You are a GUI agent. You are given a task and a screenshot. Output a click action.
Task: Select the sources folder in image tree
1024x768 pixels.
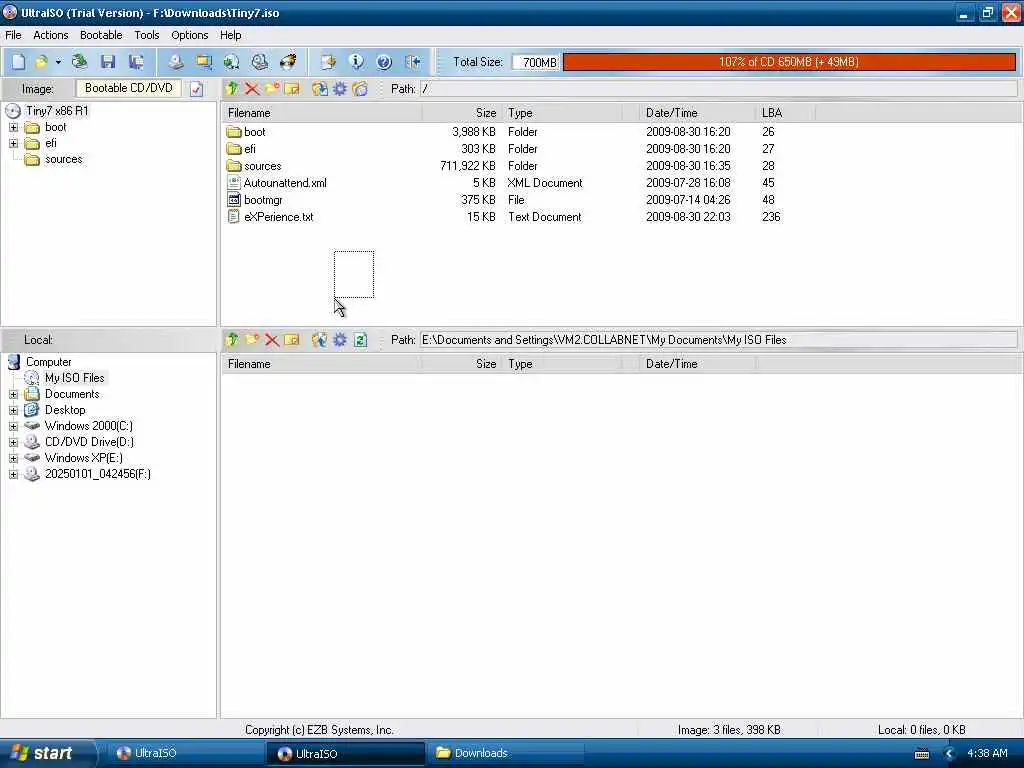(63, 159)
